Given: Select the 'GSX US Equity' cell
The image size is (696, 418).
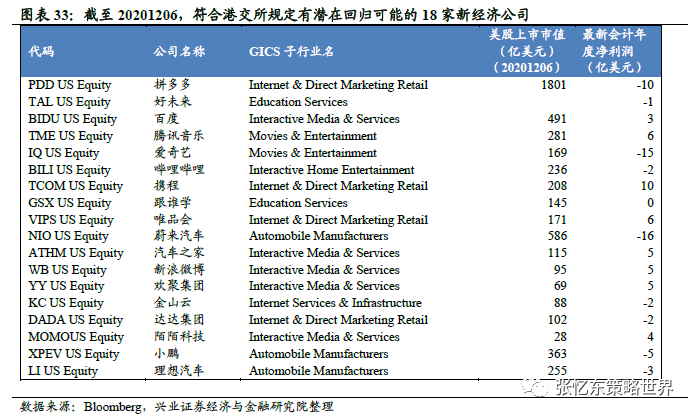Looking at the screenshot, I should coord(70,203).
